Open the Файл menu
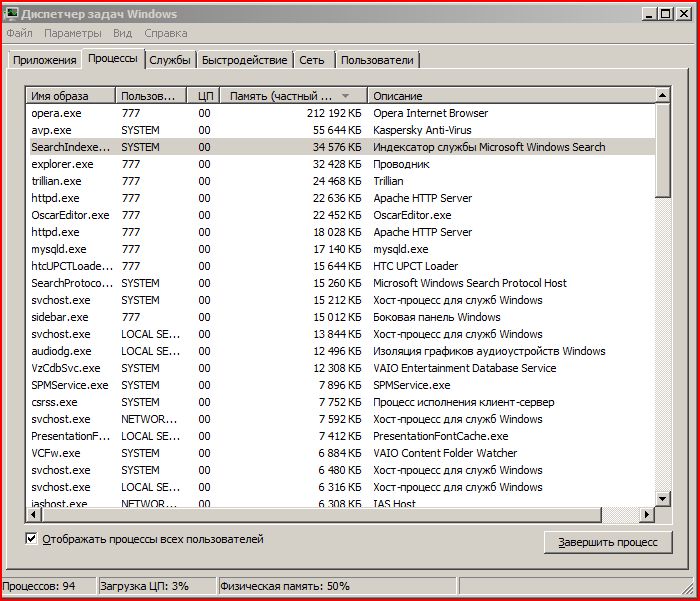 click(19, 33)
